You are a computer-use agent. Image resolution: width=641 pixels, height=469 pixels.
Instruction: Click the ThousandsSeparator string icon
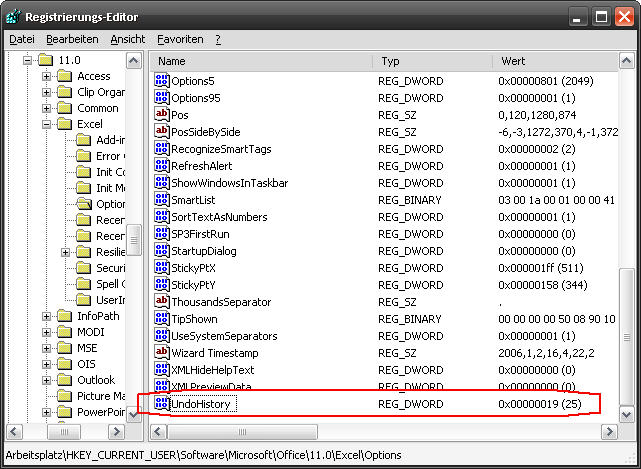tap(162, 302)
